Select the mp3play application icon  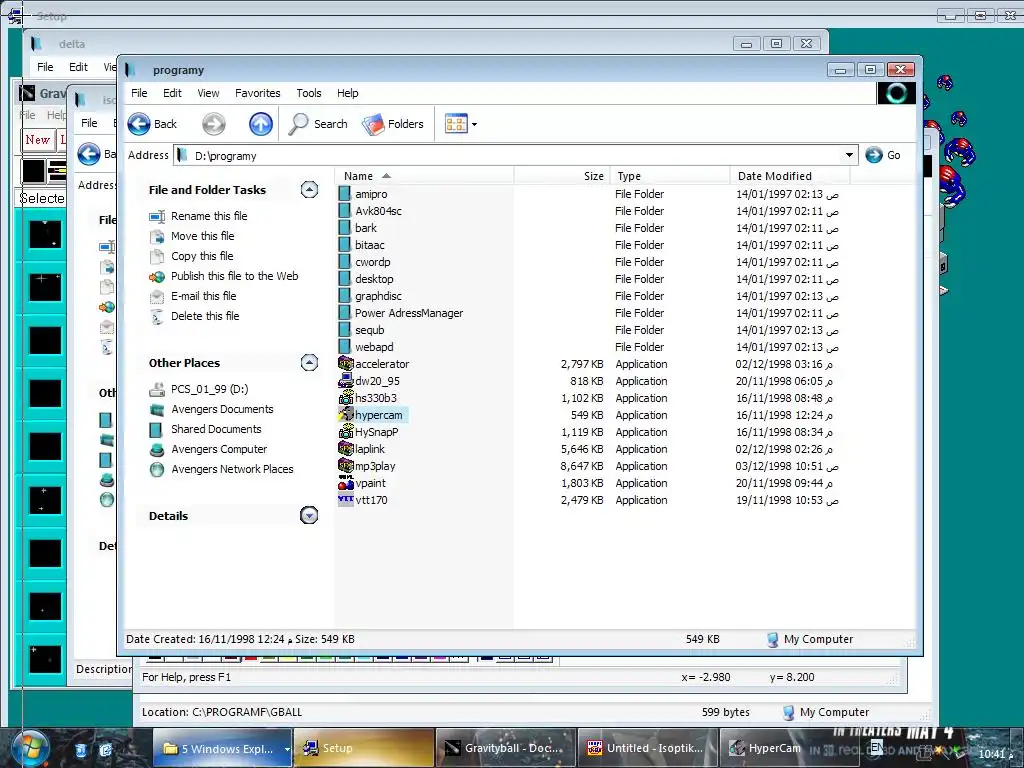click(345, 466)
